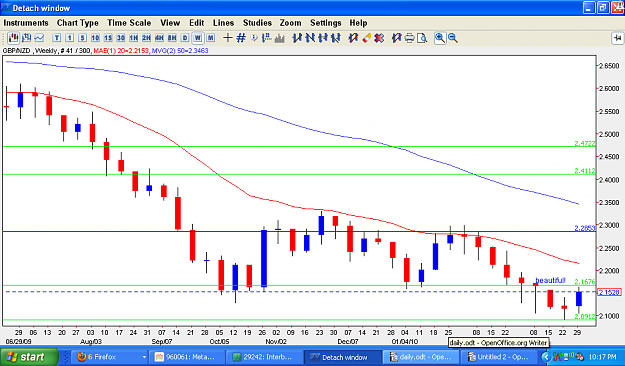625x366 pixels.
Task: Open the Settings menu
Action: pyautogui.click(x=326, y=23)
